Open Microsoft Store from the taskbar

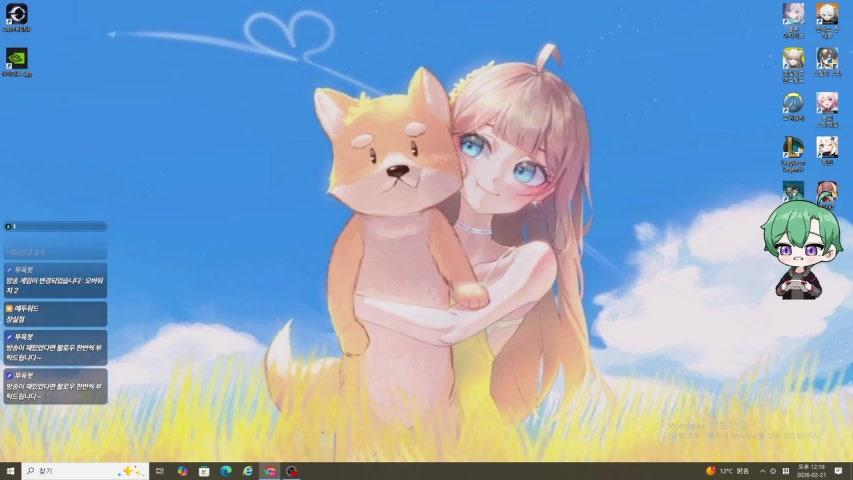(x=204, y=471)
